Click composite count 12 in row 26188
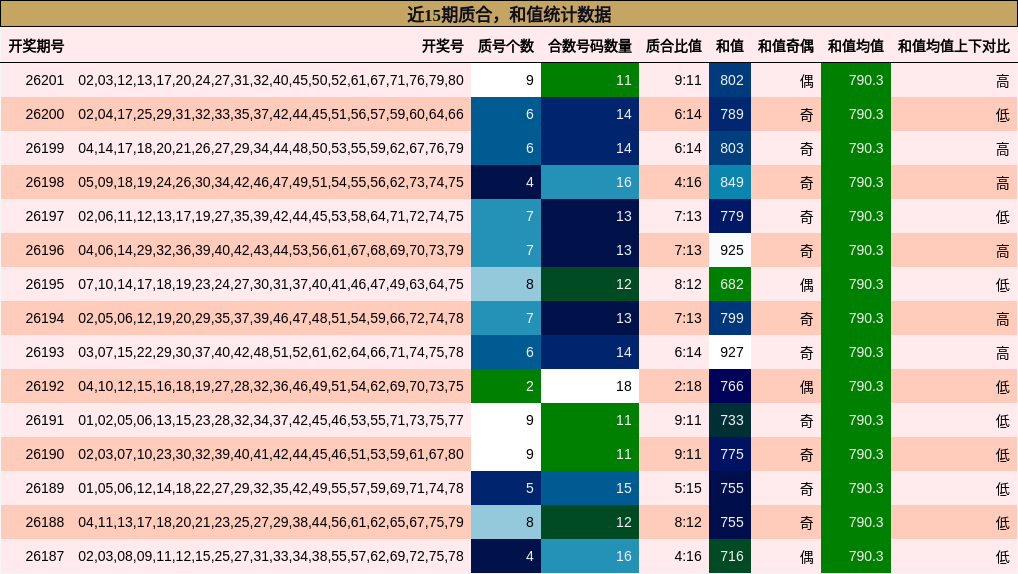The width and height of the screenshot is (1018, 574). point(590,522)
